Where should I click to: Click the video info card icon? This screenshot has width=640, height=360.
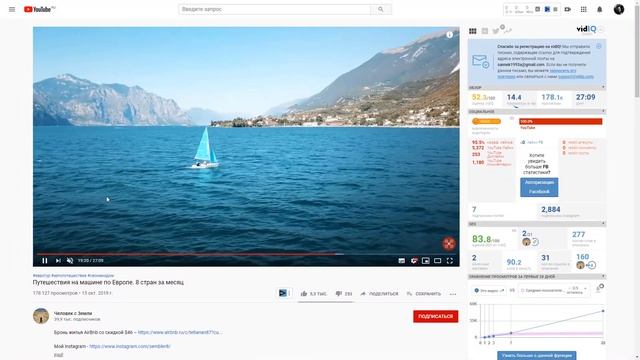point(449,35)
